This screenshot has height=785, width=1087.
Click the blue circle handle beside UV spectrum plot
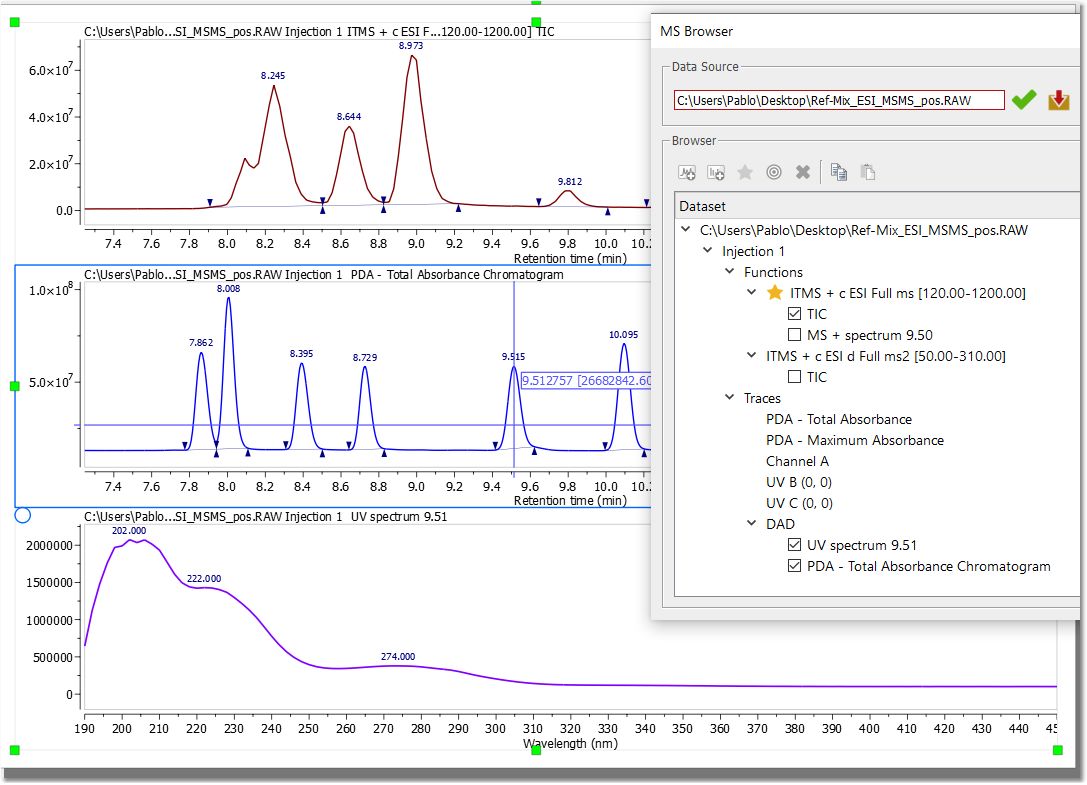23,515
